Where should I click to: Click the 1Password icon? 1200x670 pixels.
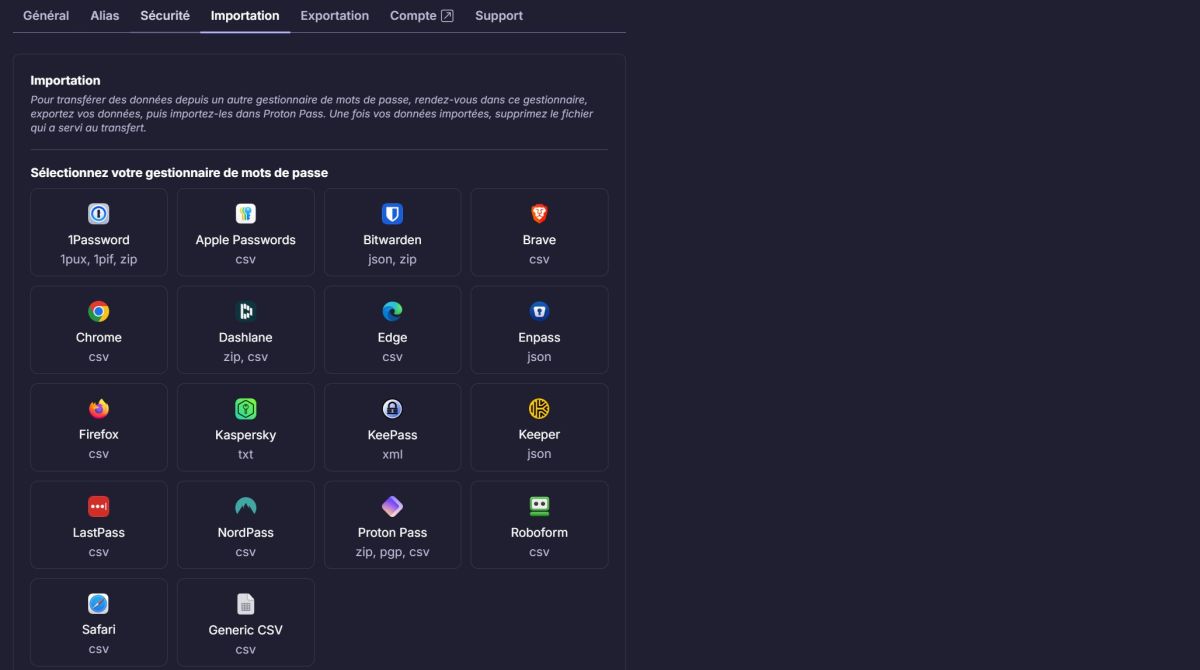click(x=99, y=214)
